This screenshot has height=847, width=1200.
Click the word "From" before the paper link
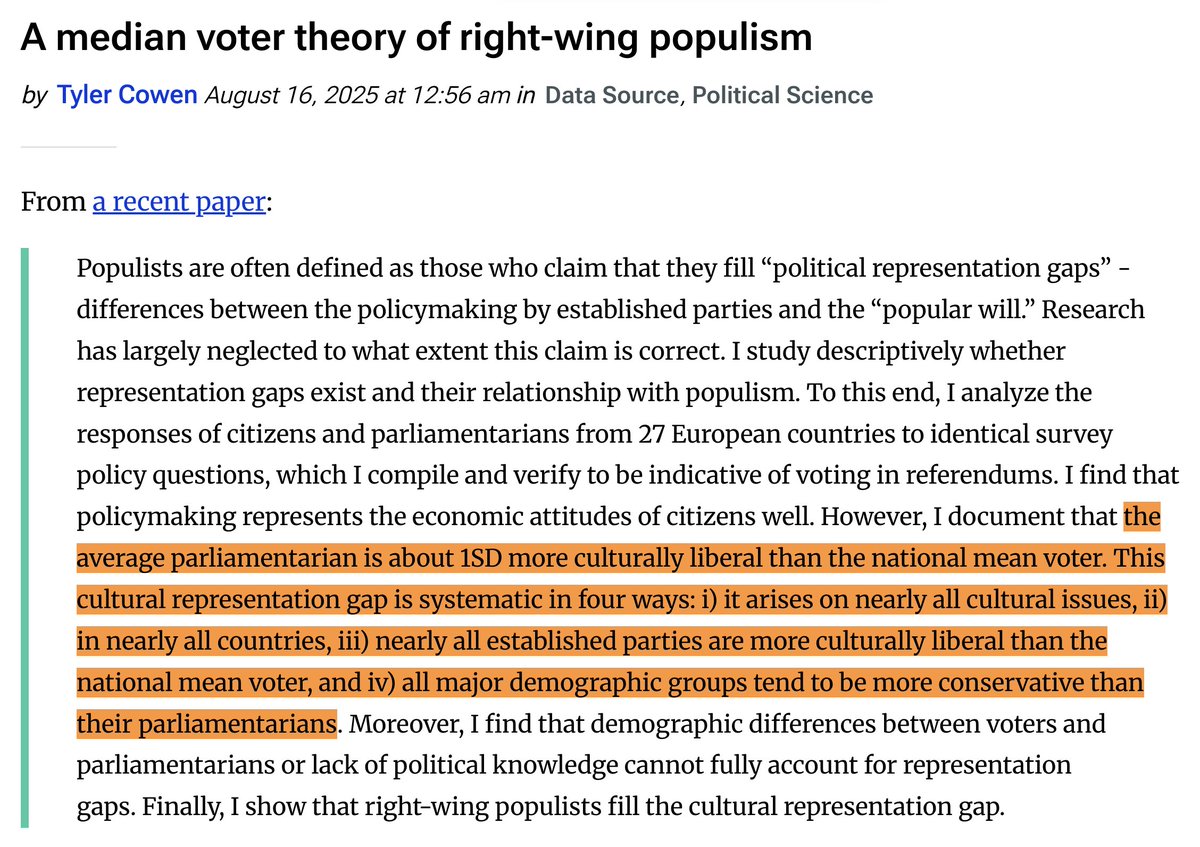tap(53, 202)
